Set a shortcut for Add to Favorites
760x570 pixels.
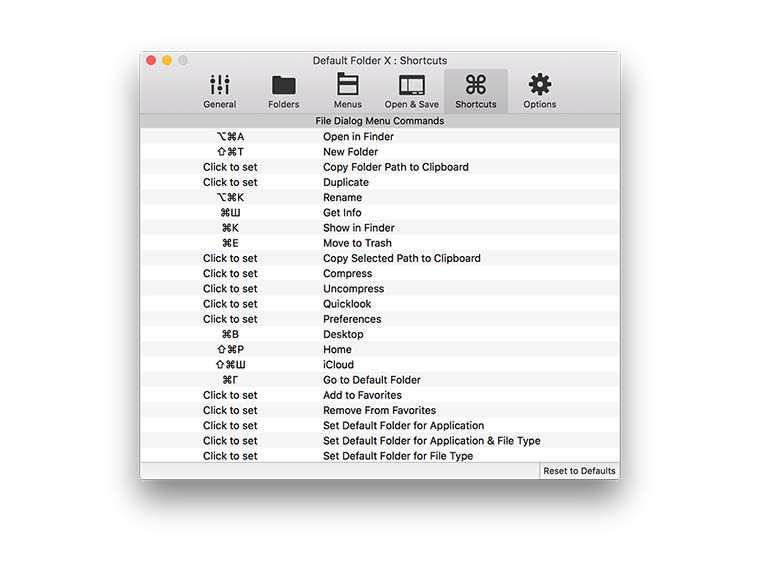click(x=230, y=395)
